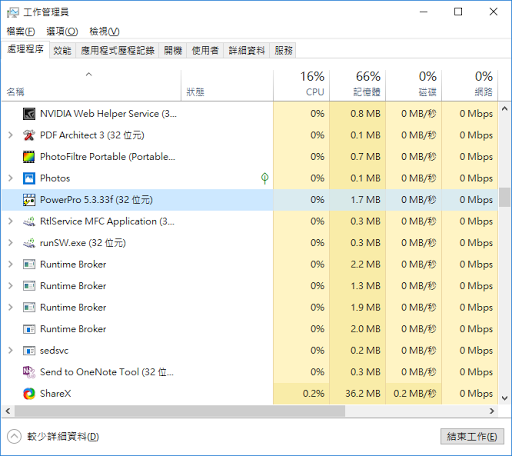
Task: Click the 0.2 MB/秒 disk value for ShareX
Action: coord(415,394)
